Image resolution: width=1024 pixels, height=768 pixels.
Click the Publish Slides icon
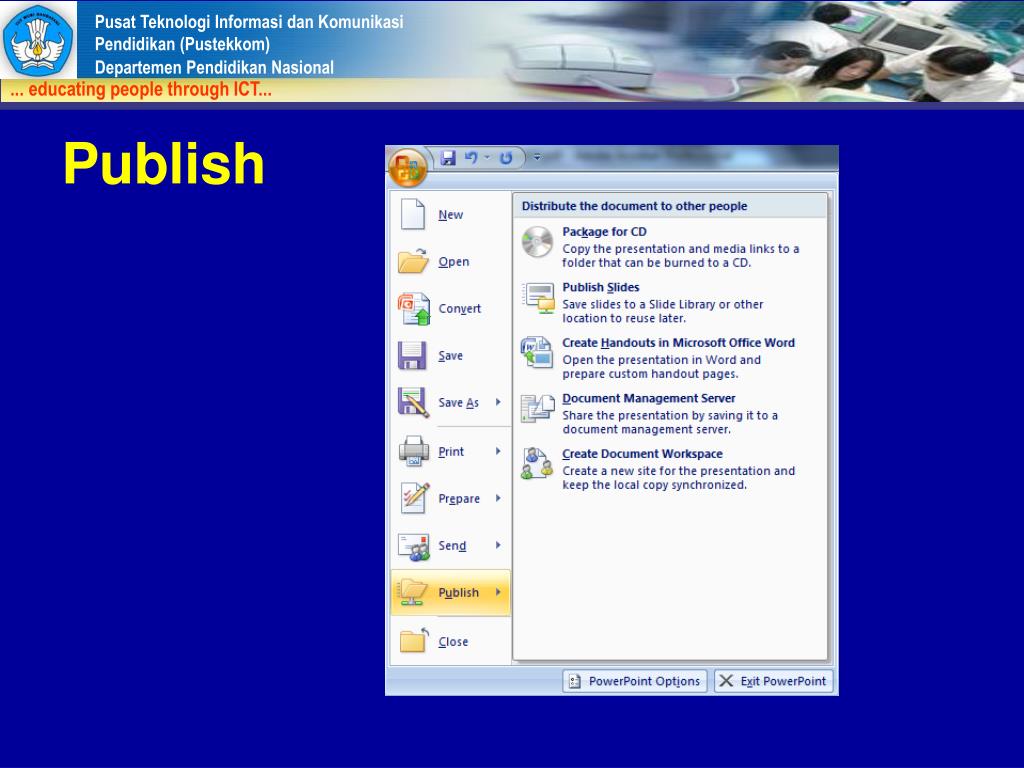[x=538, y=298]
